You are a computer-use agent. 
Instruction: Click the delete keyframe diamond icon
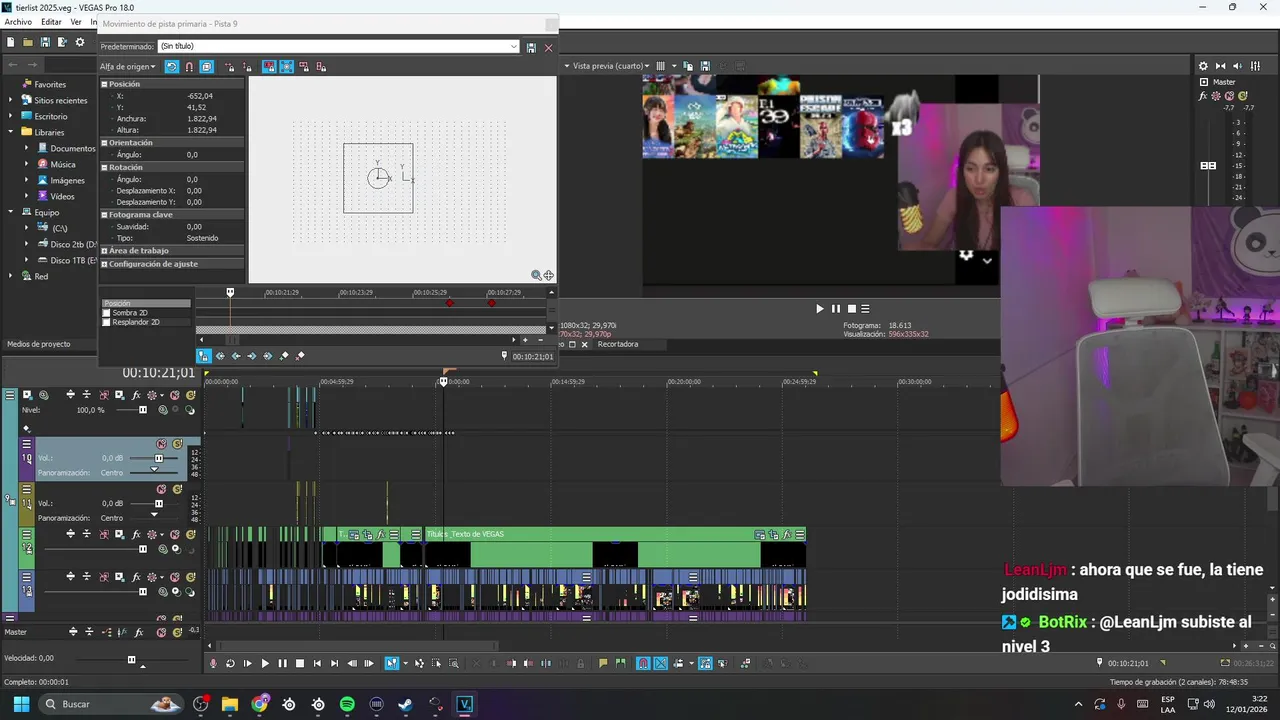click(x=300, y=356)
